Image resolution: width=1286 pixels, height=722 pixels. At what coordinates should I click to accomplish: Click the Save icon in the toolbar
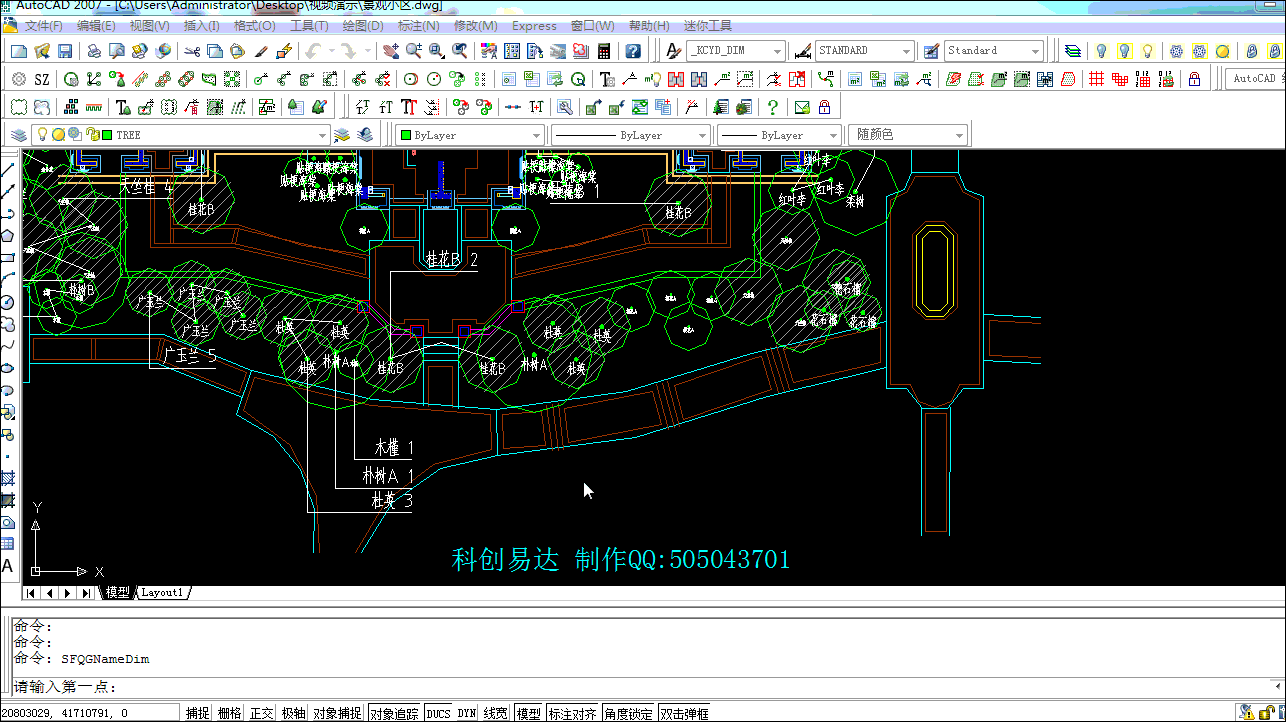pos(65,51)
